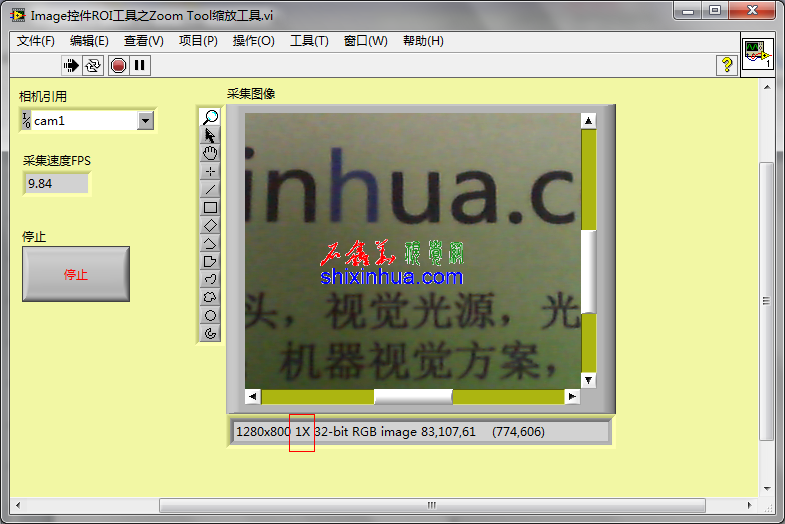Click the Run Continuously button
The width and height of the screenshot is (785, 524).
pyautogui.click(x=93, y=66)
